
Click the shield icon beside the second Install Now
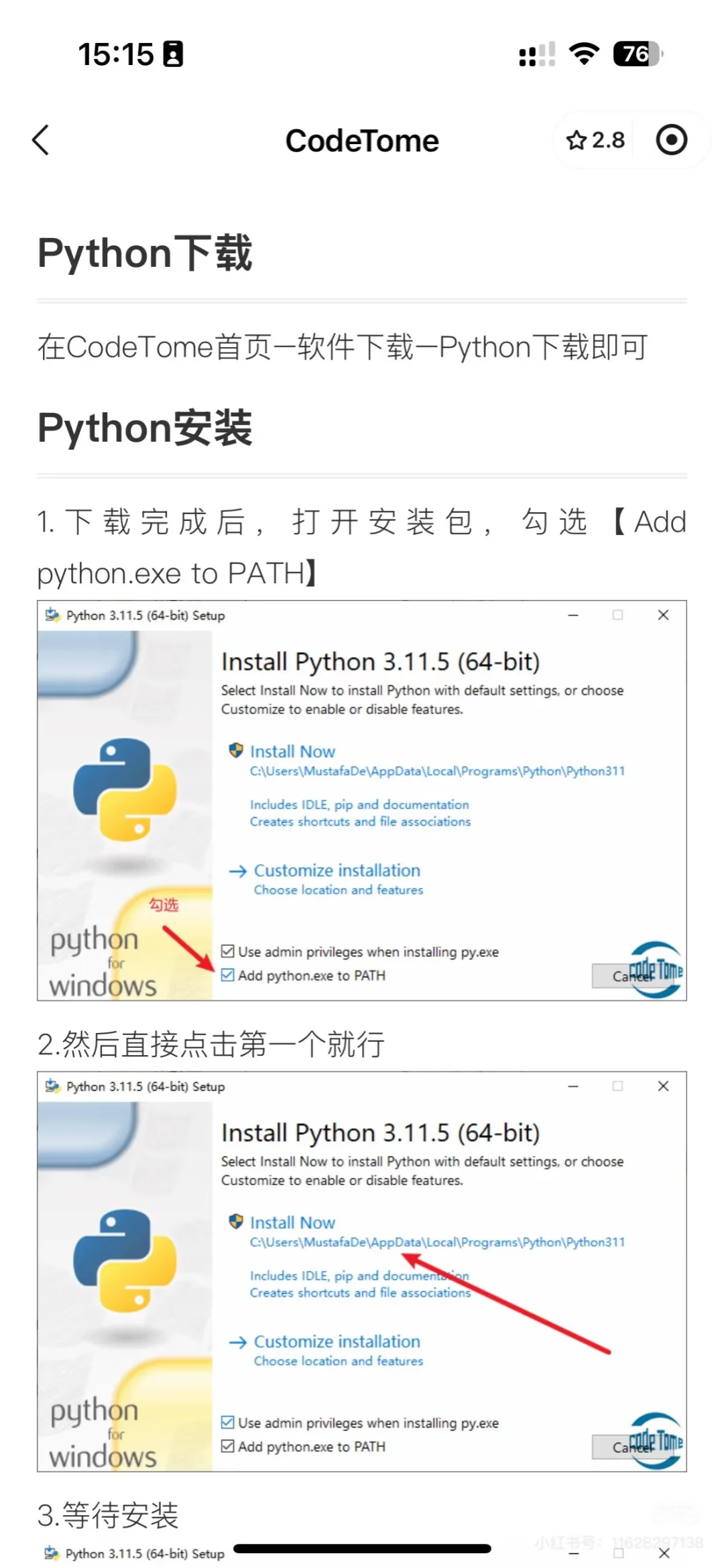tap(236, 1222)
